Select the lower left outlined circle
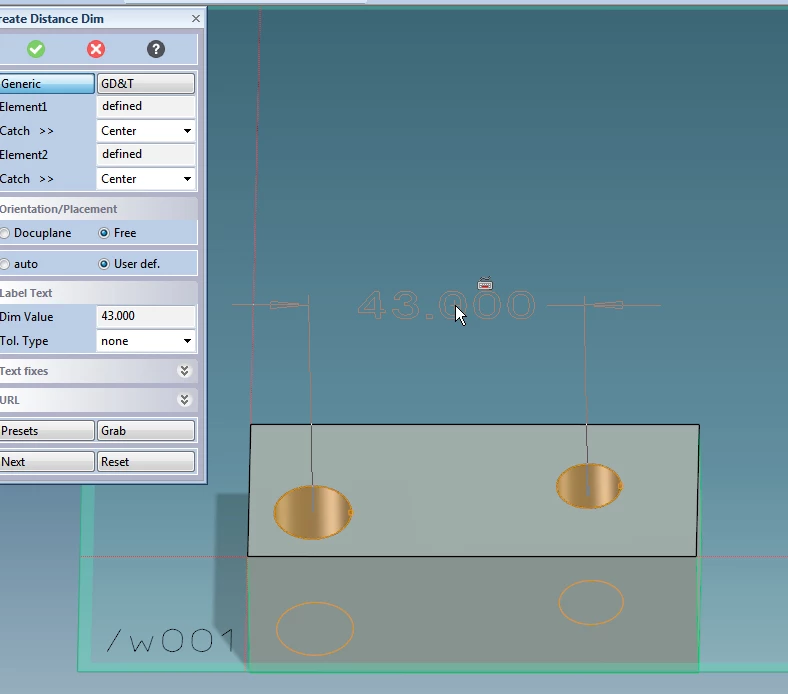Screen dimensions: 788x694 tap(315, 629)
